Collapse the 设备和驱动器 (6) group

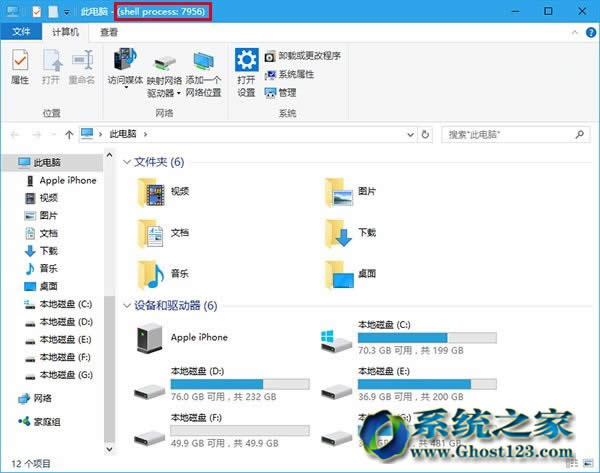pyautogui.click(x=126, y=305)
